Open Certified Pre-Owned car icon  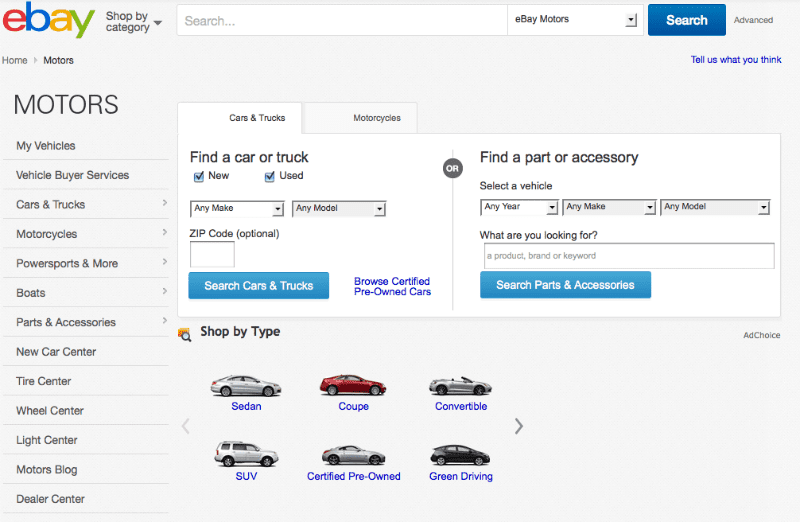(x=353, y=455)
